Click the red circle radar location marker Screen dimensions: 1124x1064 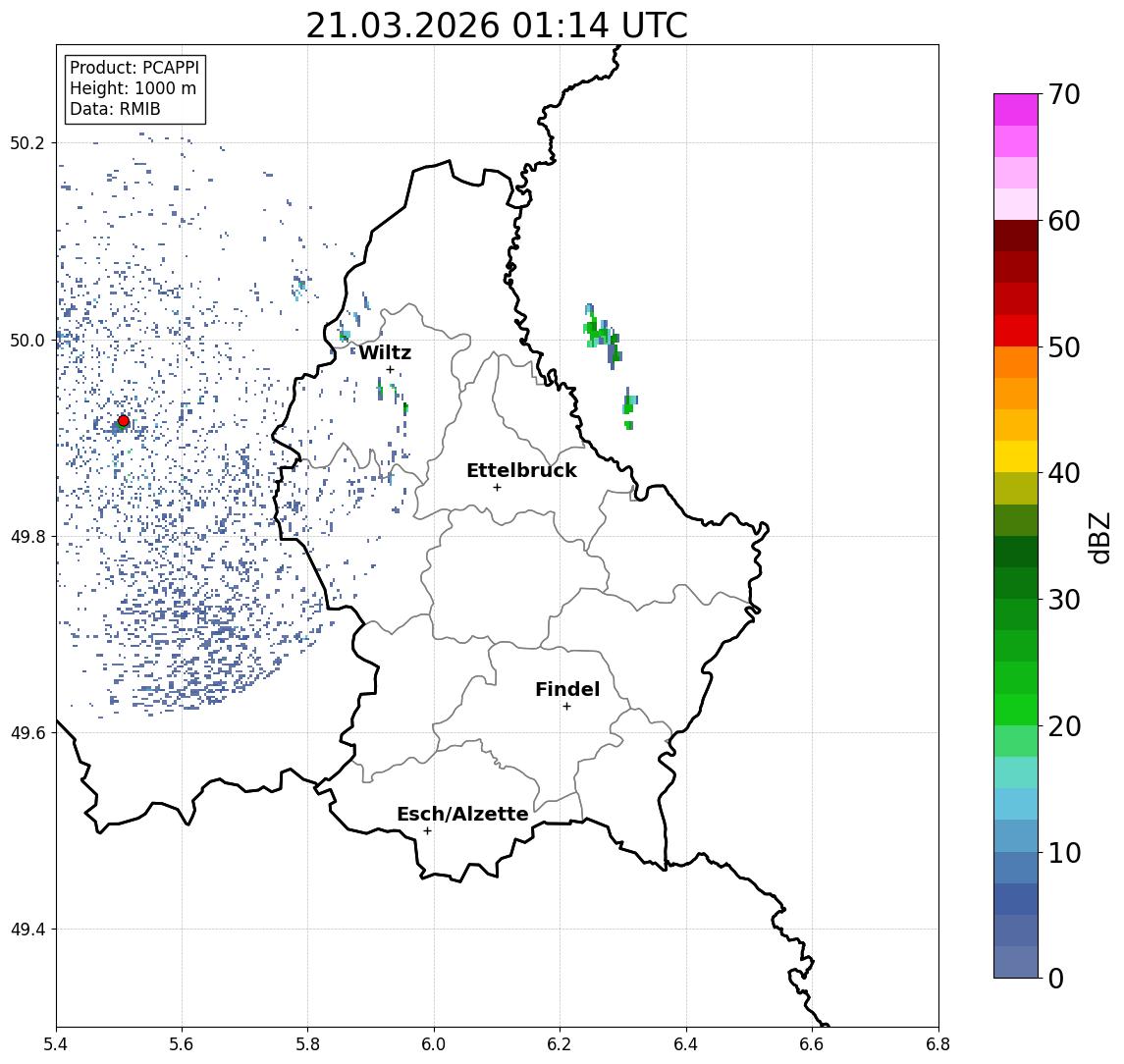(x=124, y=421)
